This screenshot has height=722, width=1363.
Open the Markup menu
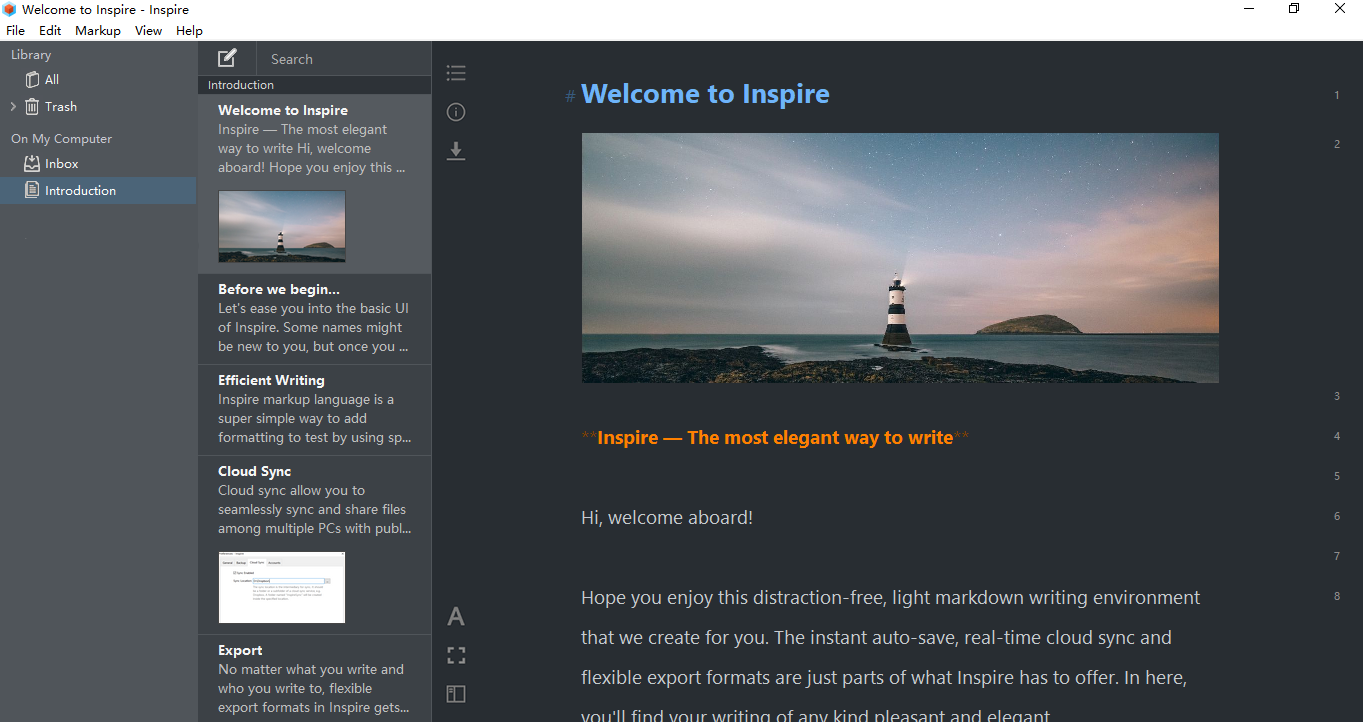(98, 30)
